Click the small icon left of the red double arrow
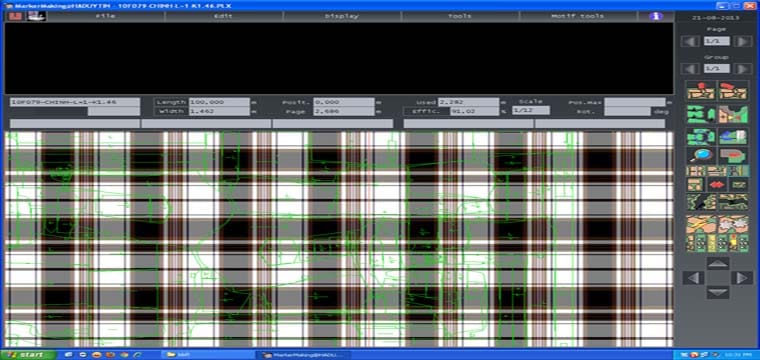 696,185
